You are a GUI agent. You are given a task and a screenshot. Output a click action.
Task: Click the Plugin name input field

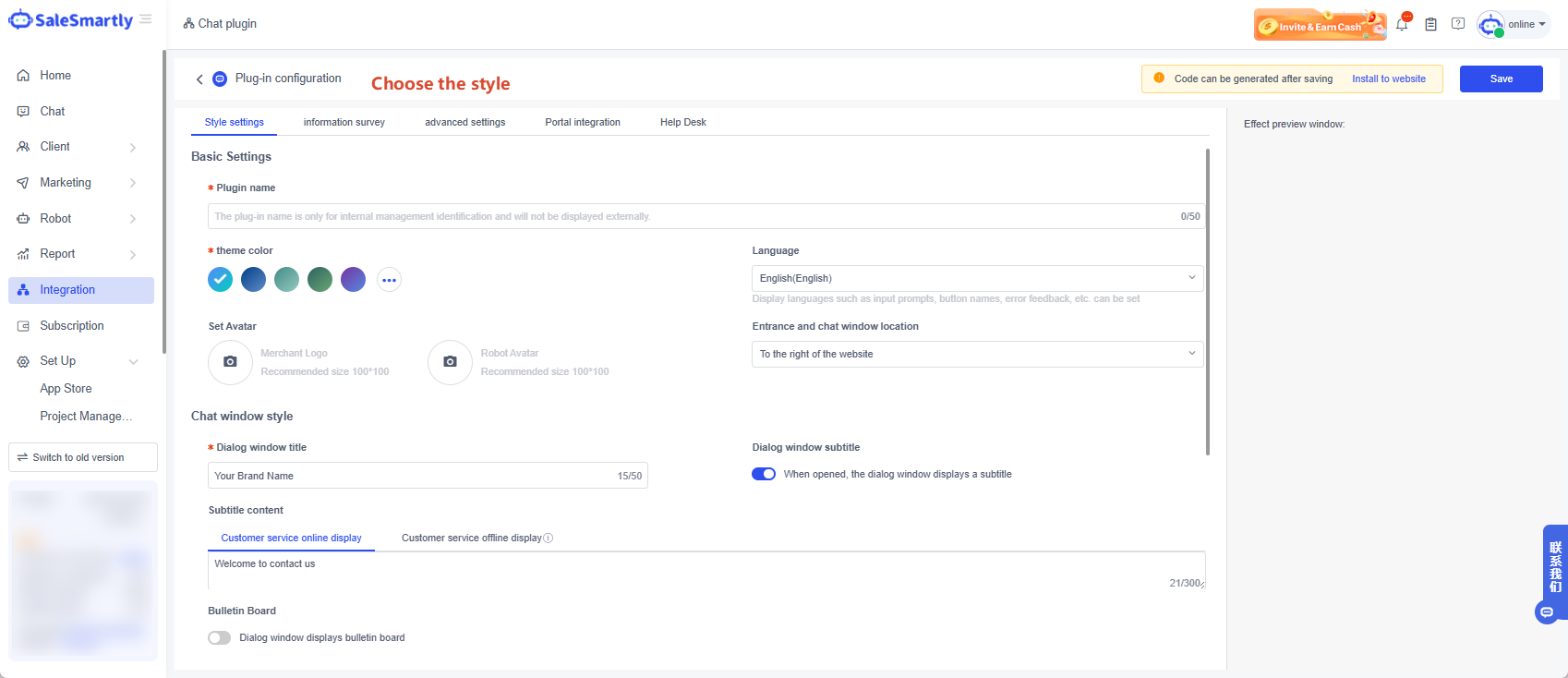pos(706,216)
